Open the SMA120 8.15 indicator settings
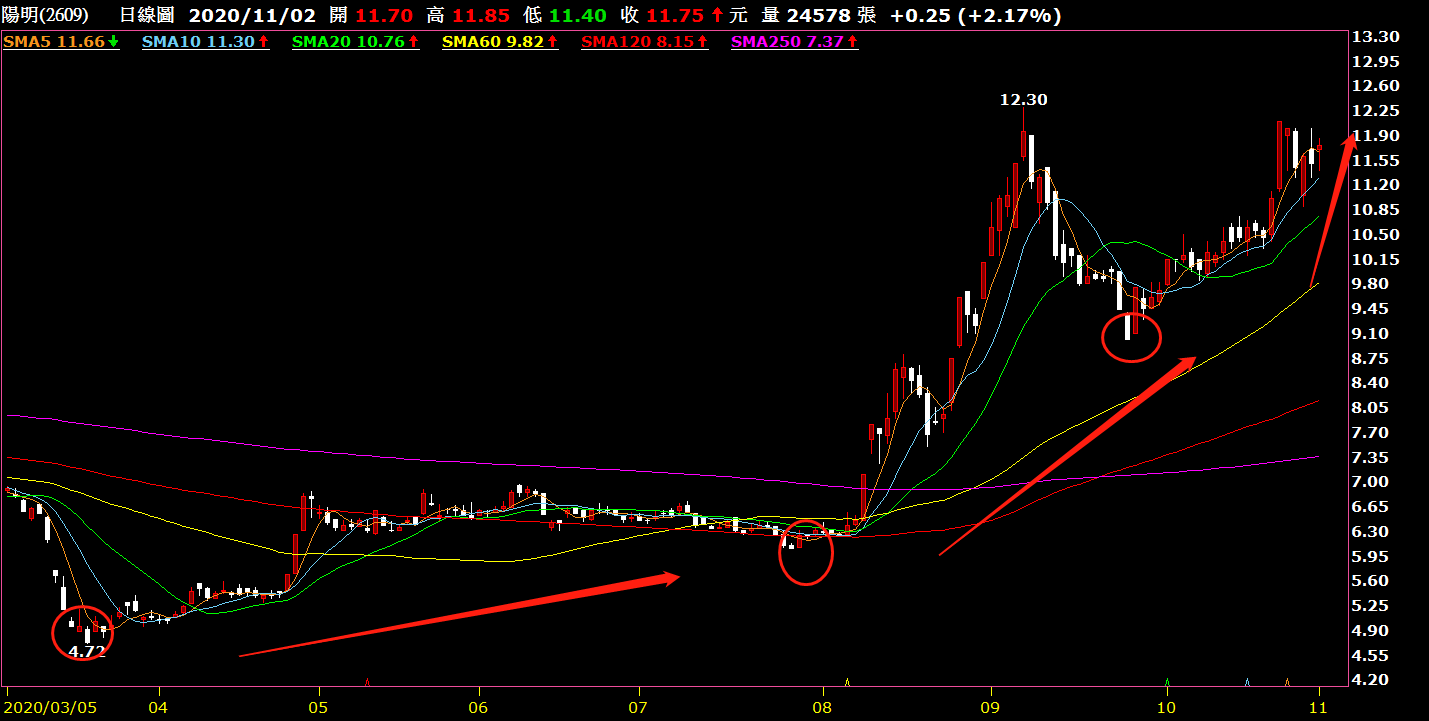Image resolution: width=1429 pixels, height=721 pixels. point(644,42)
